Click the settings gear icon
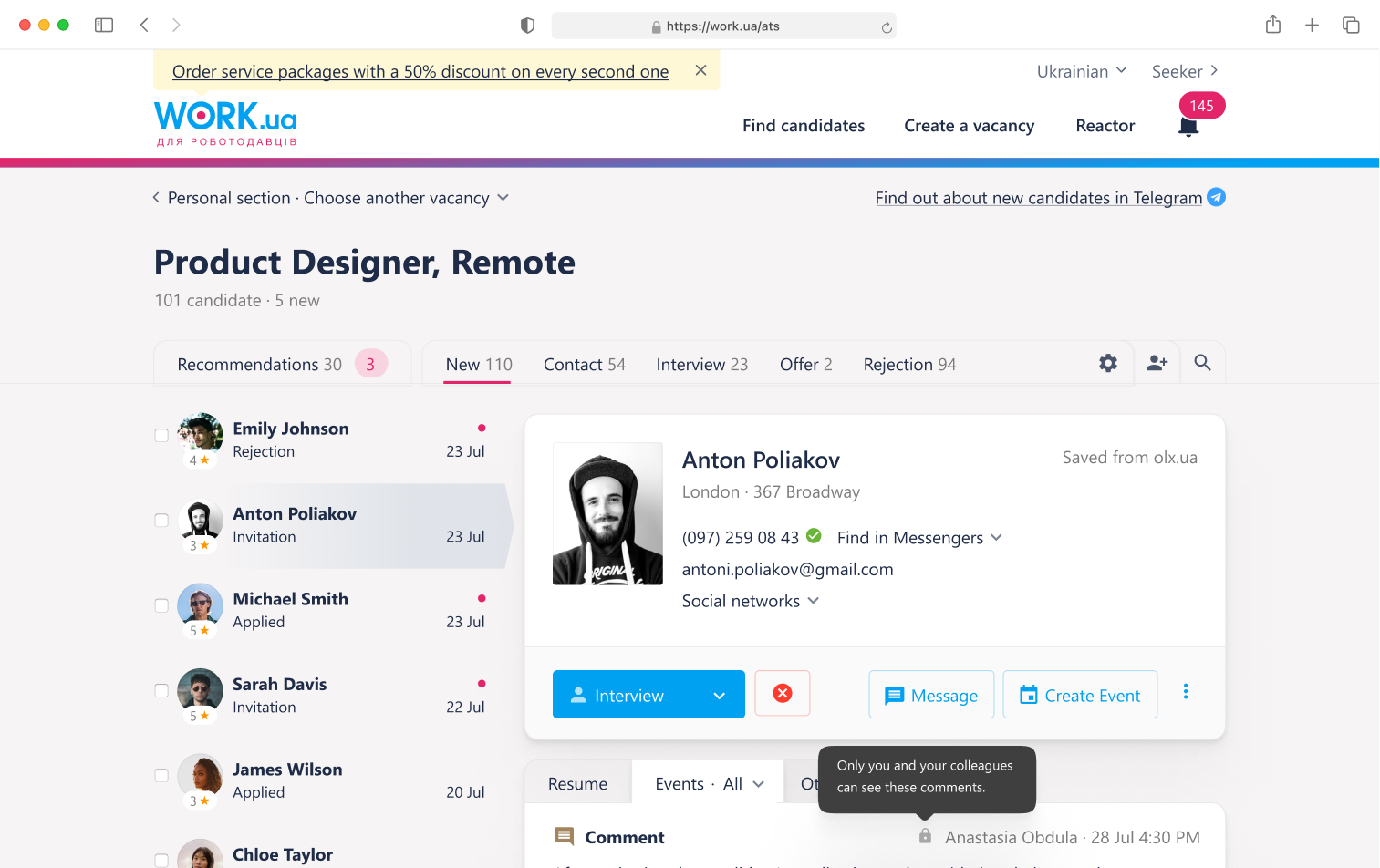Image resolution: width=1380 pixels, height=868 pixels. pyautogui.click(x=1107, y=363)
